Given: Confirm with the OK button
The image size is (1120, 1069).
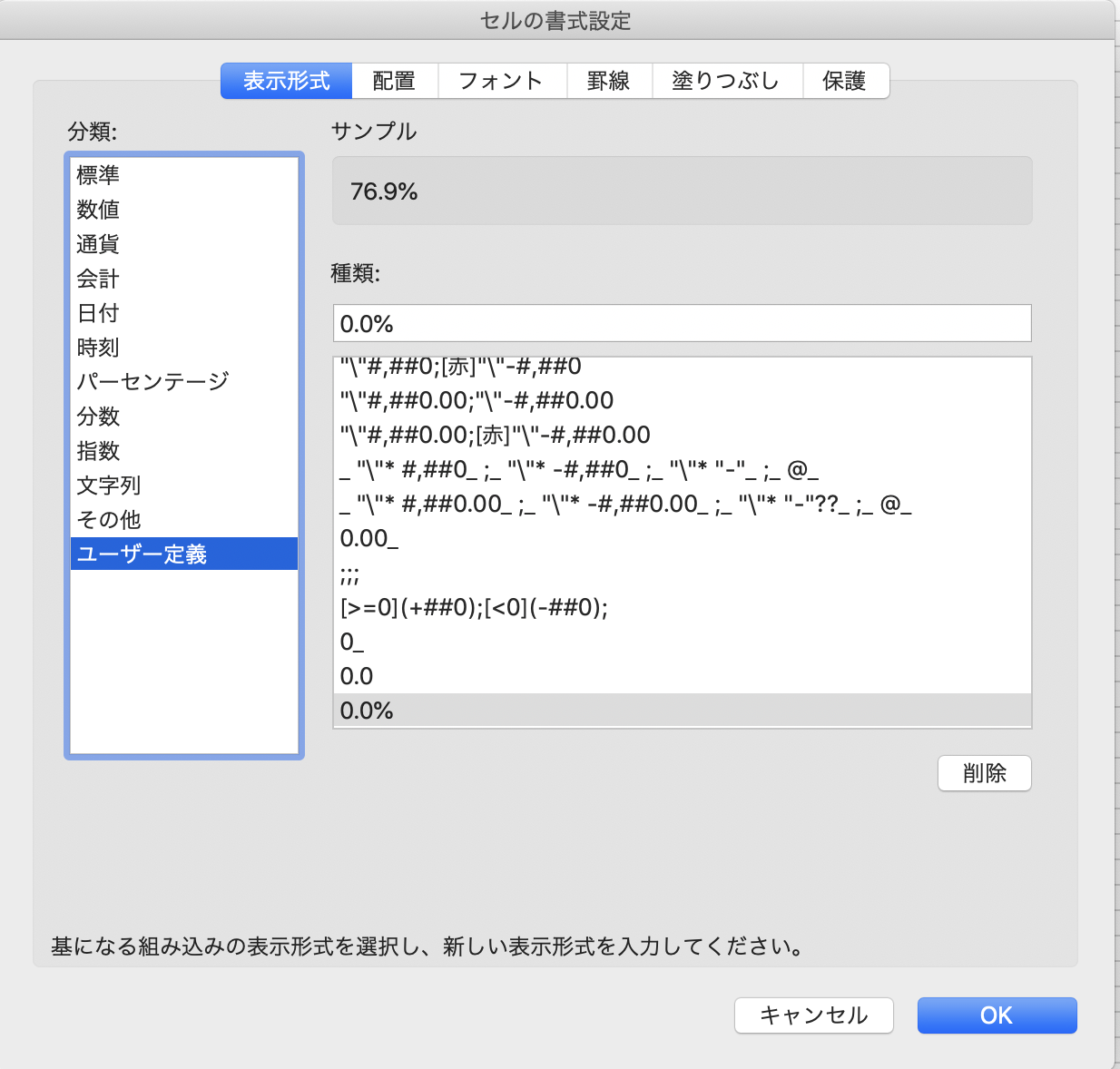Looking at the screenshot, I should [x=997, y=1015].
